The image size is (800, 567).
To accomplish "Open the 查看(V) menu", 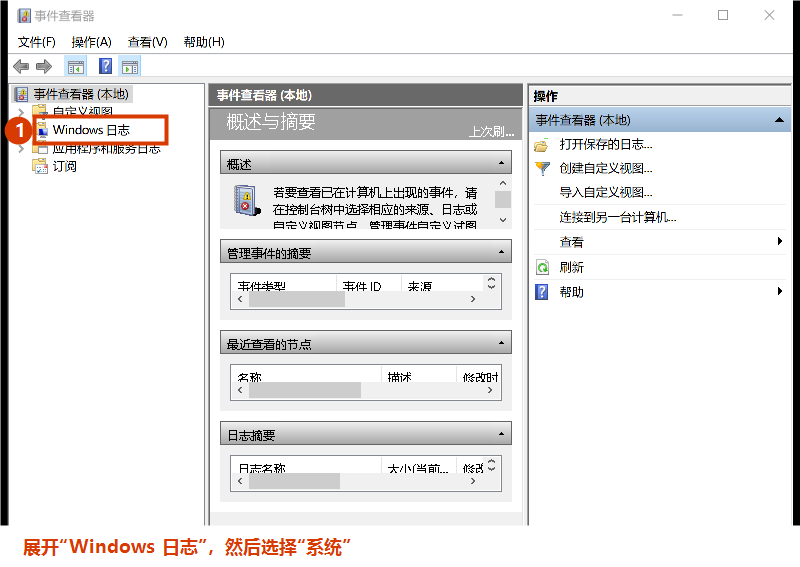I will point(147,42).
